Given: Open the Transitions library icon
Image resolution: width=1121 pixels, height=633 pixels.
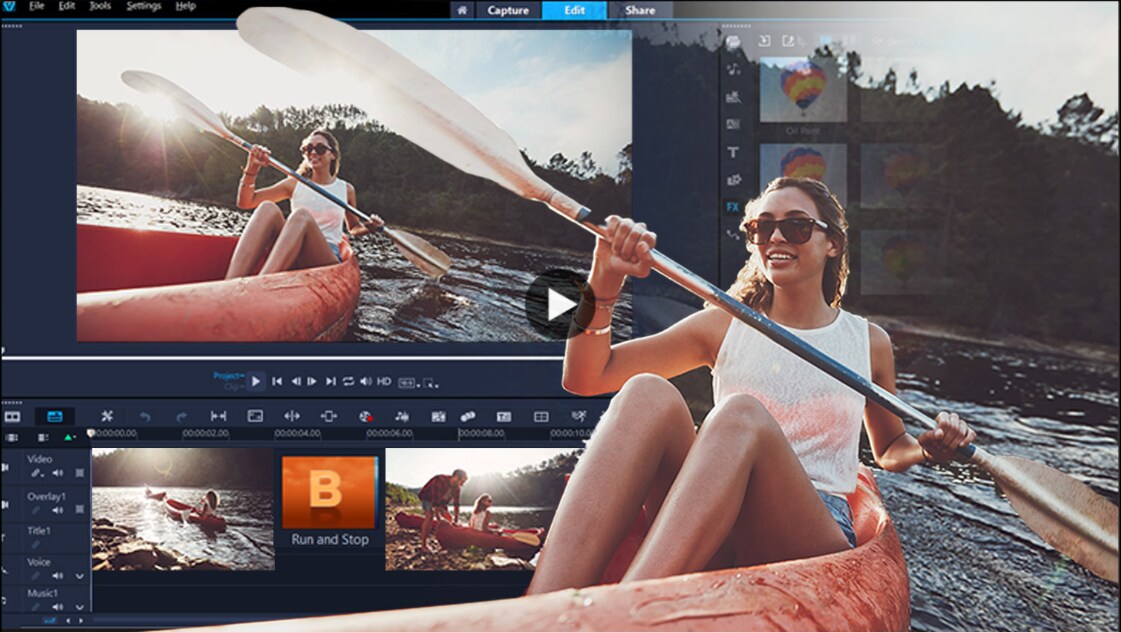Looking at the screenshot, I should pos(733,124).
